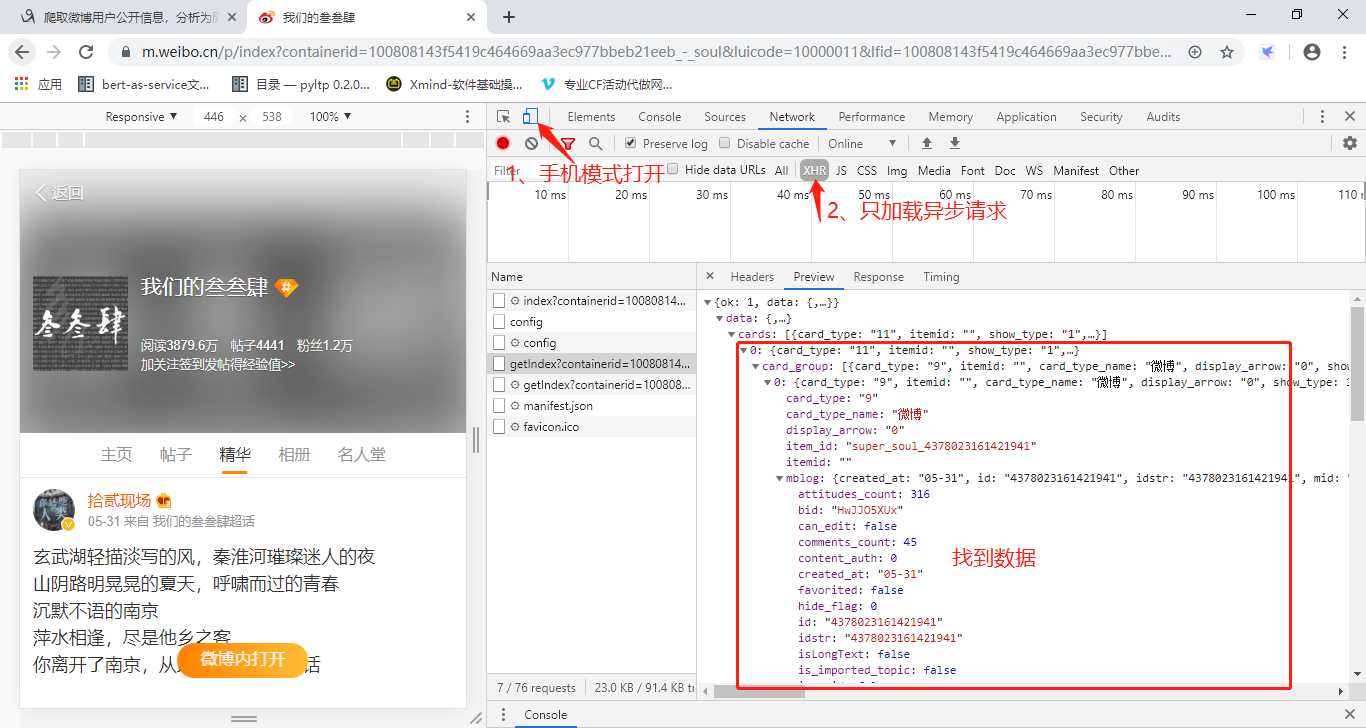Click 加关注签到发帖得经验值 link
This screenshot has height=728, width=1366.
[x=217, y=365]
